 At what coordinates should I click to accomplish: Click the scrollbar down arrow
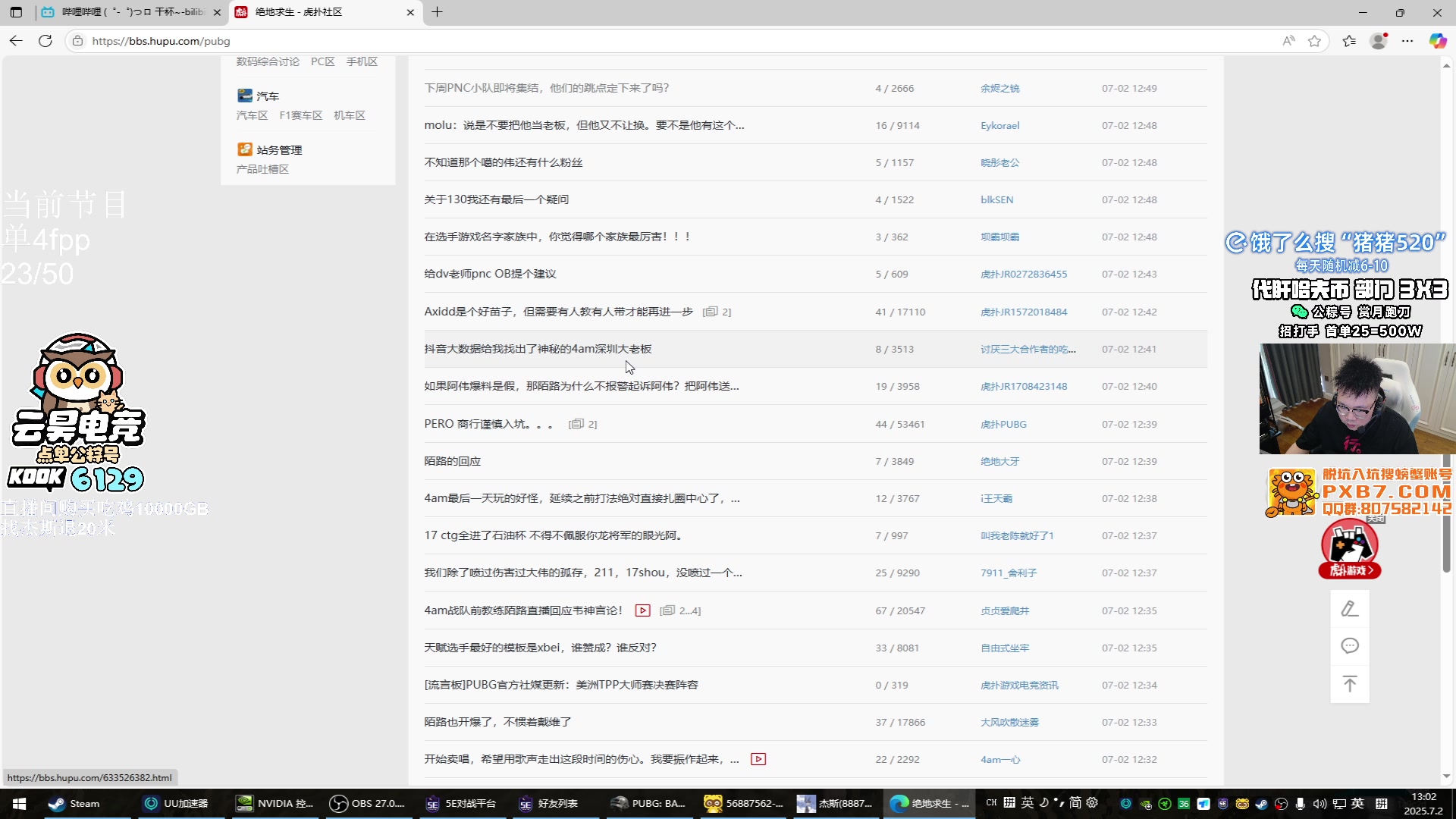pos(1446,777)
